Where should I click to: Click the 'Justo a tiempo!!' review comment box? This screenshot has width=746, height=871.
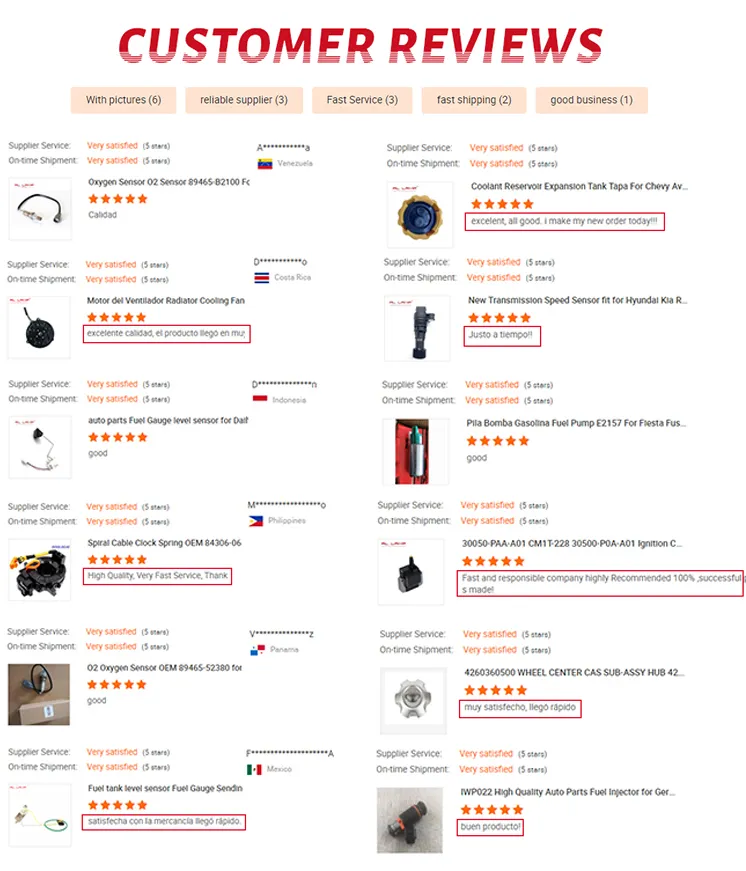(500, 337)
